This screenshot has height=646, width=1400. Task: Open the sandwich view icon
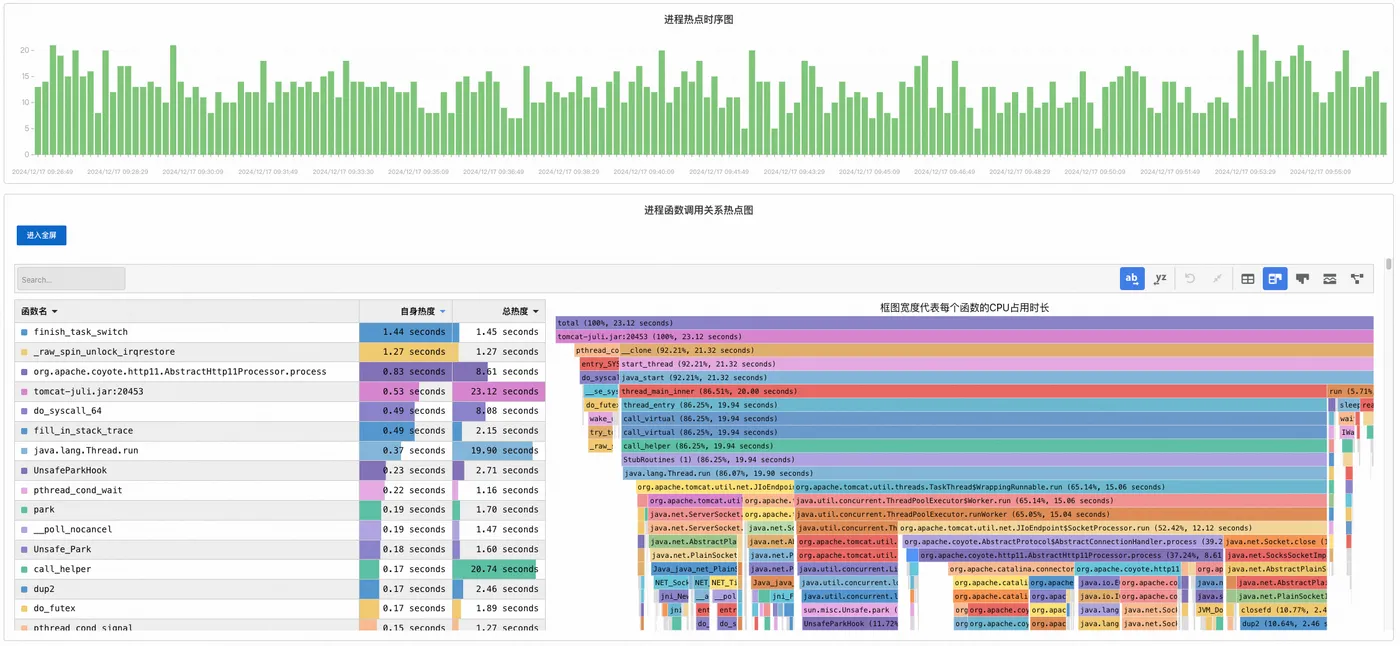[x=1329, y=279]
